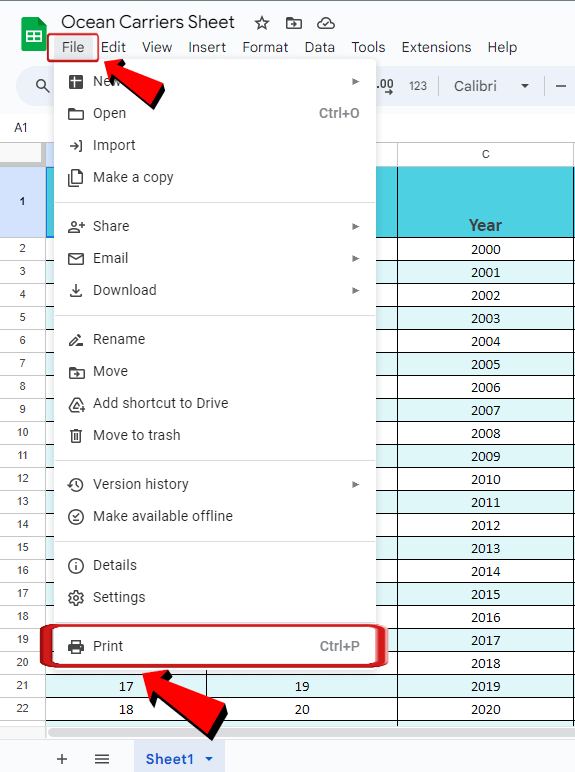Star the Ocean Carriers Sheet document

(262, 23)
